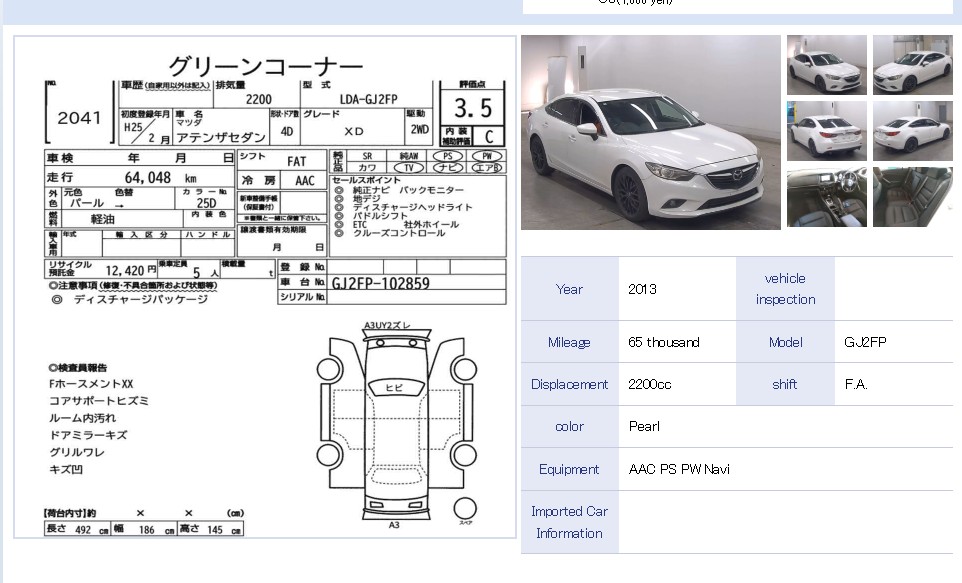962x583 pixels.
Task: Click the car damage diagram on sheet
Action: [396, 423]
